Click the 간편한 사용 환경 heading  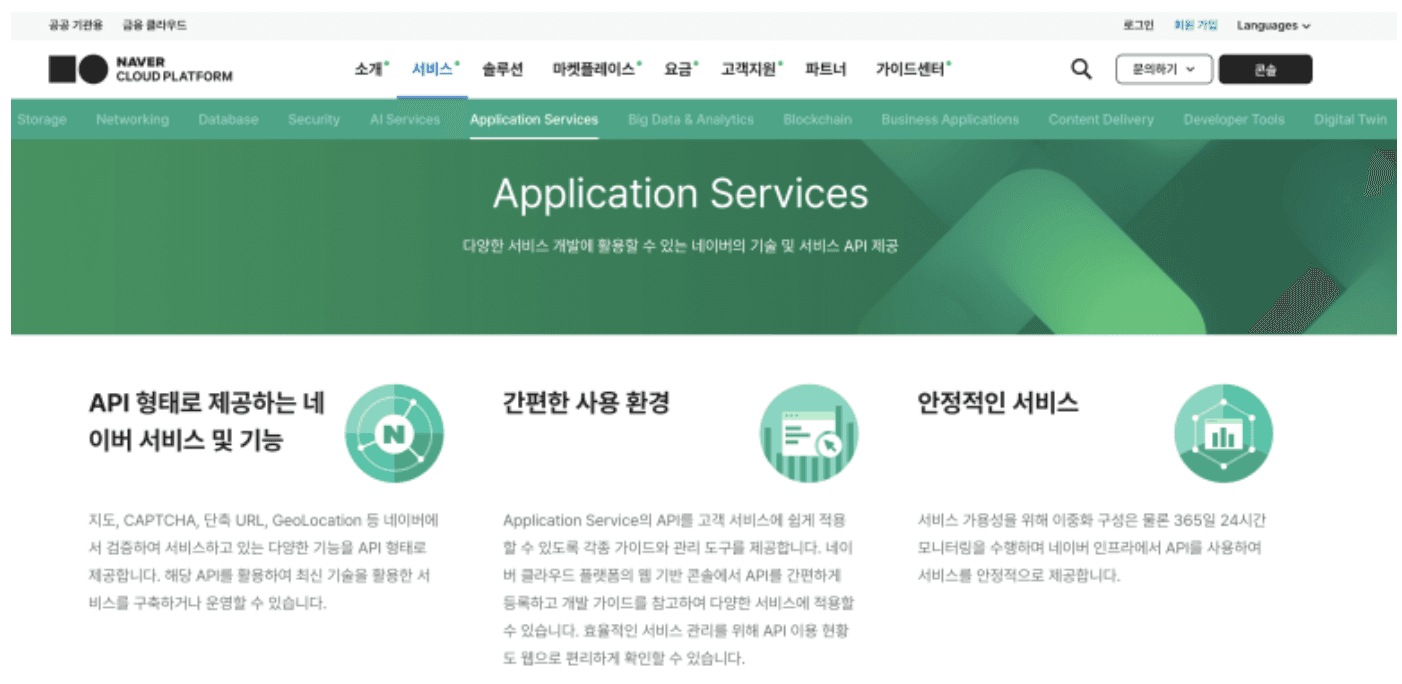pyautogui.click(x=586, y=403)
